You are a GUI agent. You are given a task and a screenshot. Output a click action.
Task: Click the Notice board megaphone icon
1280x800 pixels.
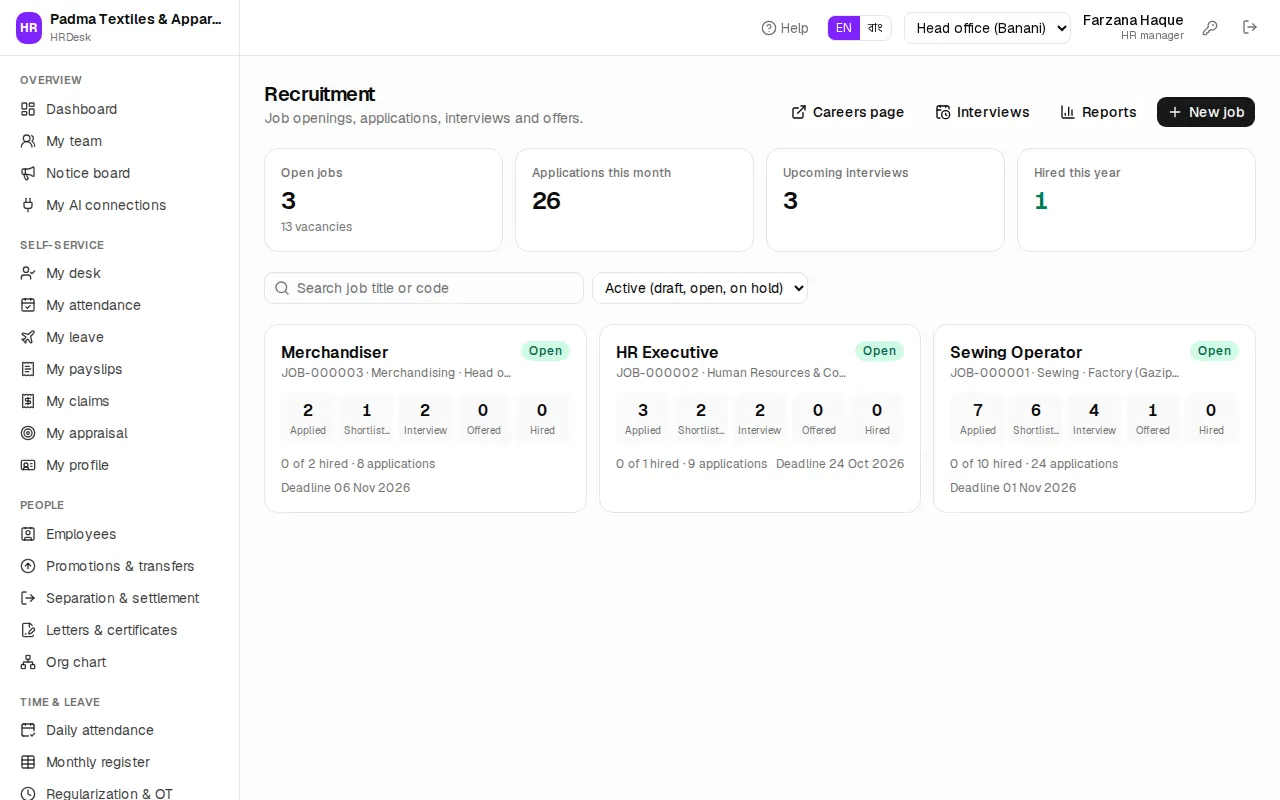pos(28,173)
